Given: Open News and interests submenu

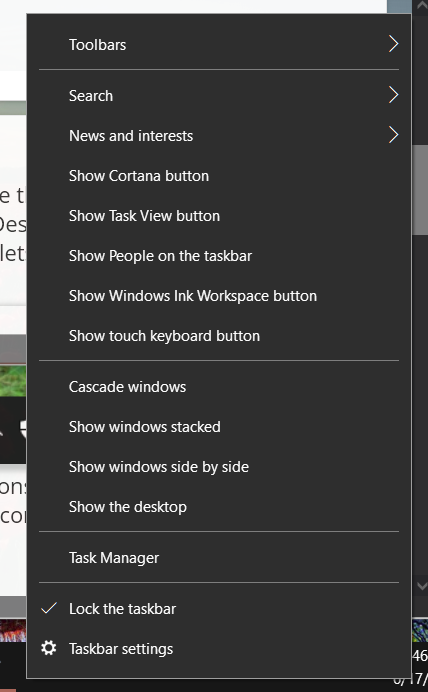Looking at the screenshot, I should (x=219, y=135).
